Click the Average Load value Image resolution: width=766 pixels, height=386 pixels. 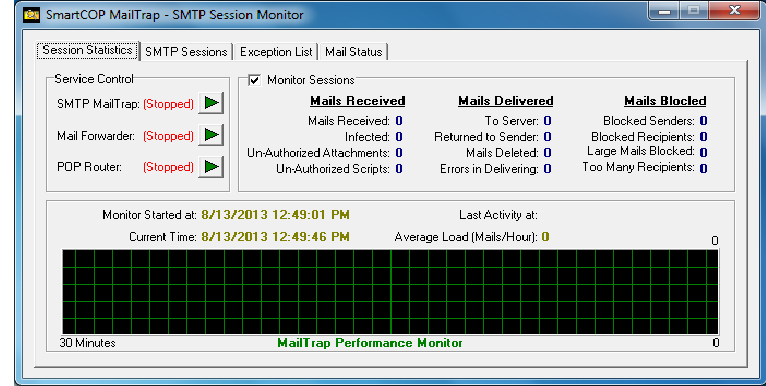pos(545,237)
